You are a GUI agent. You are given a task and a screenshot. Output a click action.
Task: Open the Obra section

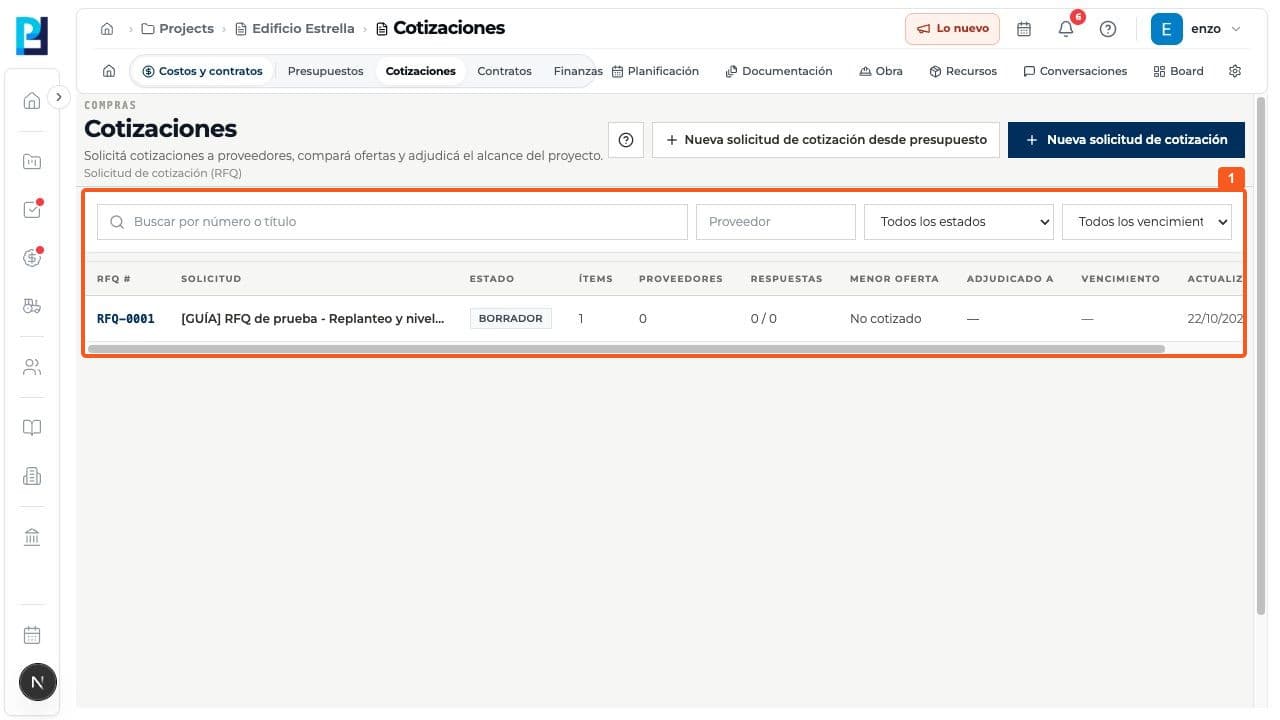click(x=880, y=71)
